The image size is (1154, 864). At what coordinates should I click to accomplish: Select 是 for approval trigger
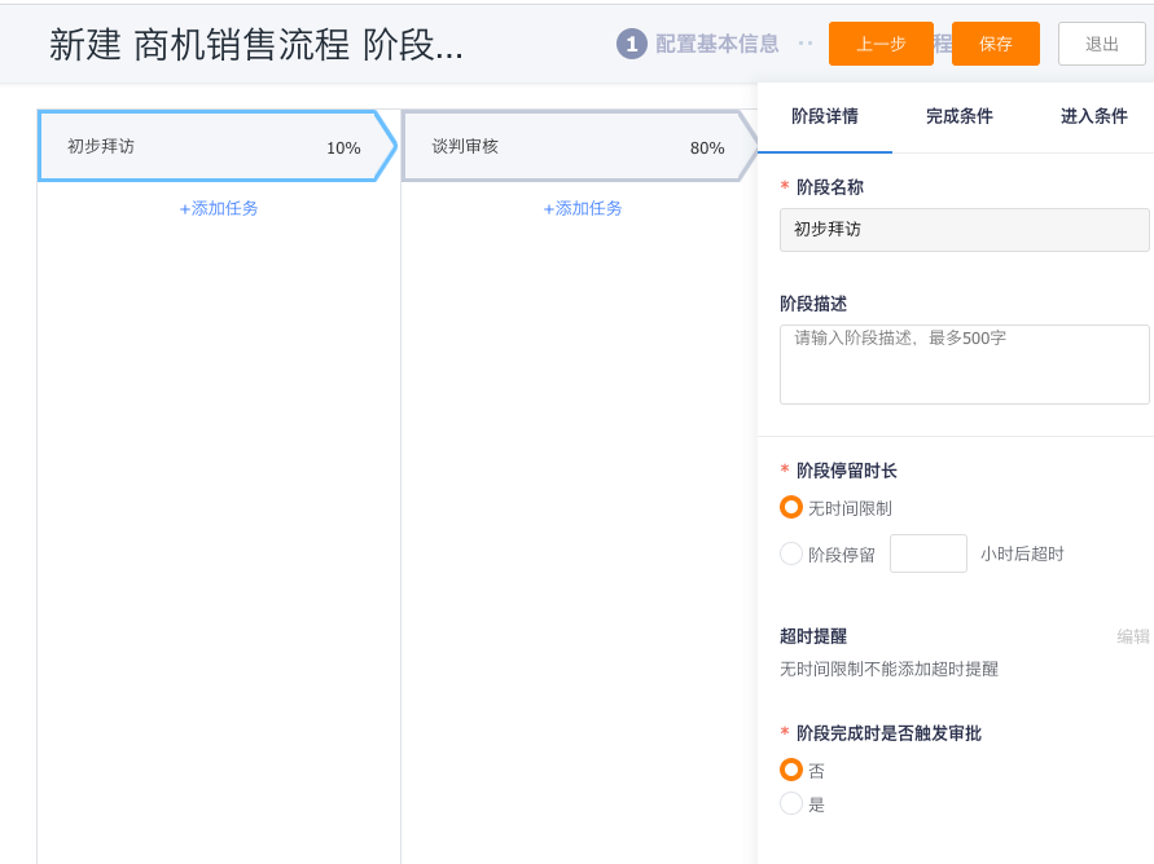(791, 804)
